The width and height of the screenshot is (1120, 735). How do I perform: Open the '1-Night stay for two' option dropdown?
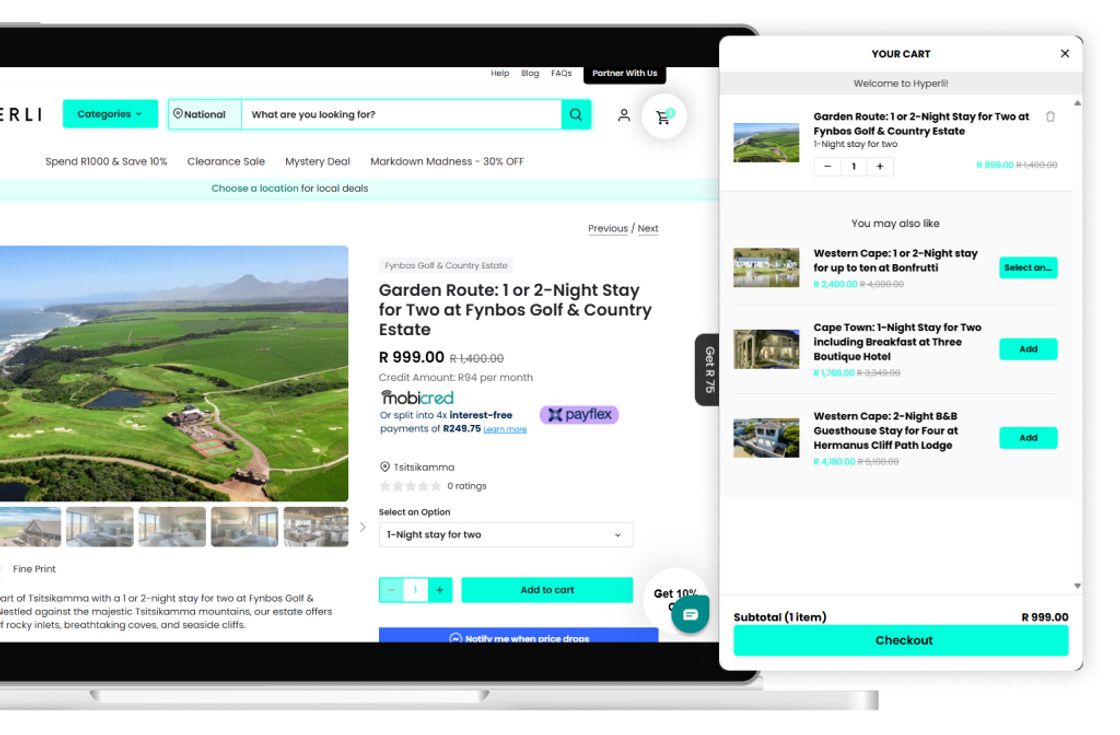pyautogui.click(x=506, y=535)
